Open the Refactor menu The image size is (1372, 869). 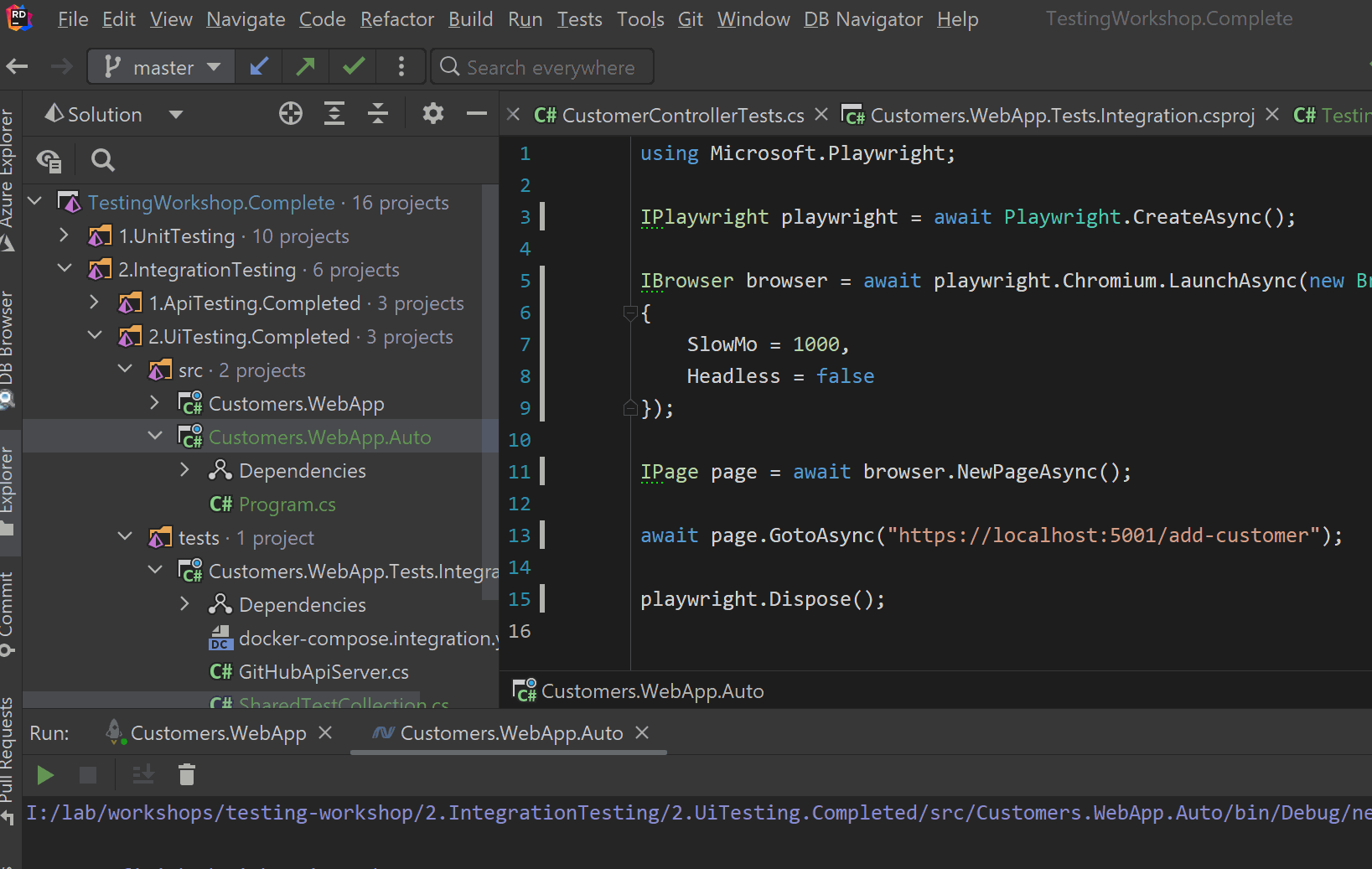pyautogui.click(x=396, y=19)
